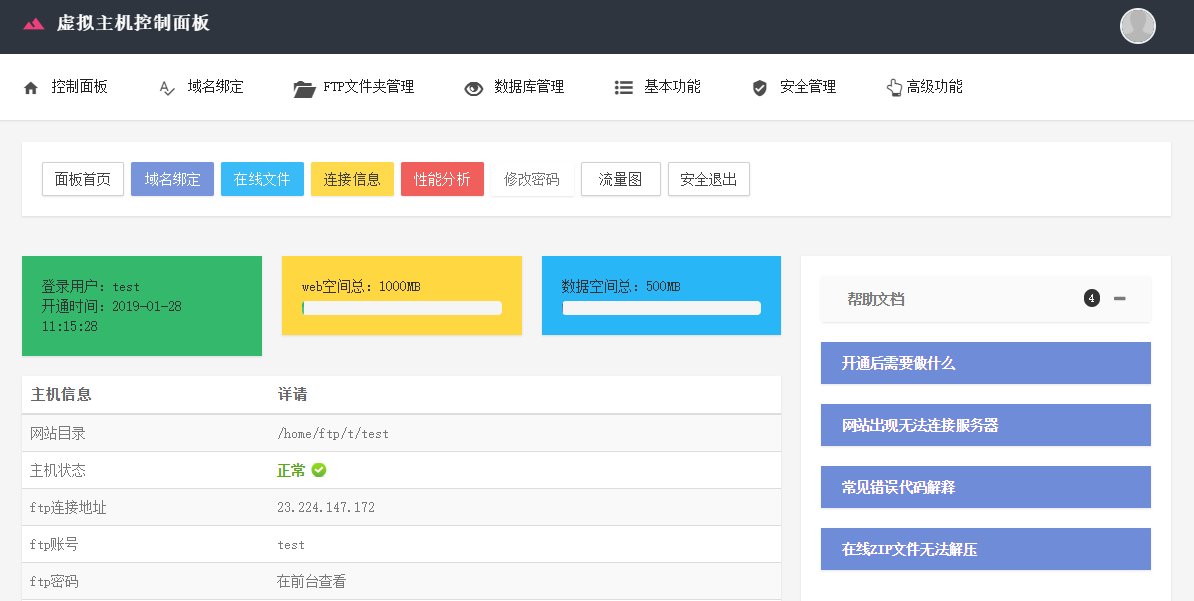1194x601 pixels.
Task: View the 常见错误代码解释 help article
Action: (x=985, y=487)
